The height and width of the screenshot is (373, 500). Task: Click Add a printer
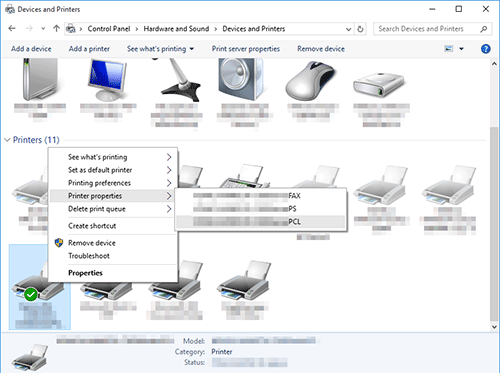pos(89,49)
